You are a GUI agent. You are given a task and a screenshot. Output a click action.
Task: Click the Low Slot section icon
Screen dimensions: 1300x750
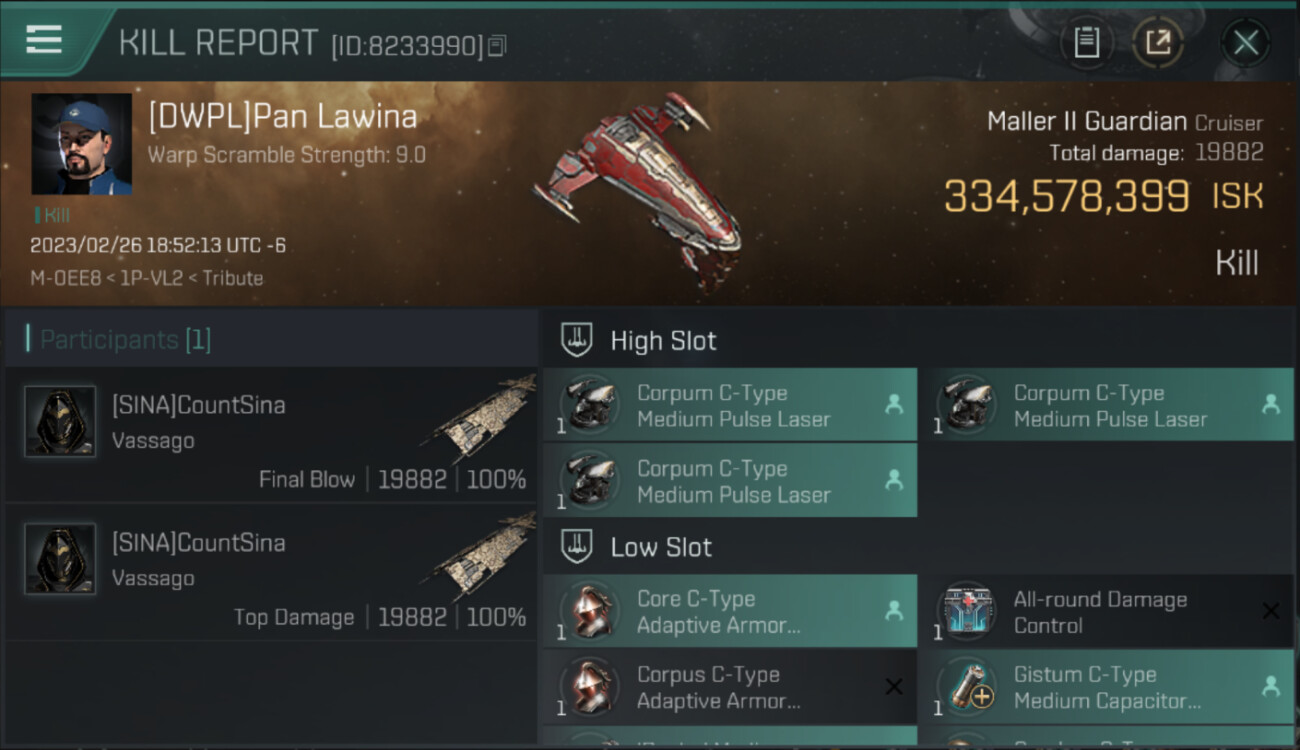pyautogui.click(x=576, y=547)
